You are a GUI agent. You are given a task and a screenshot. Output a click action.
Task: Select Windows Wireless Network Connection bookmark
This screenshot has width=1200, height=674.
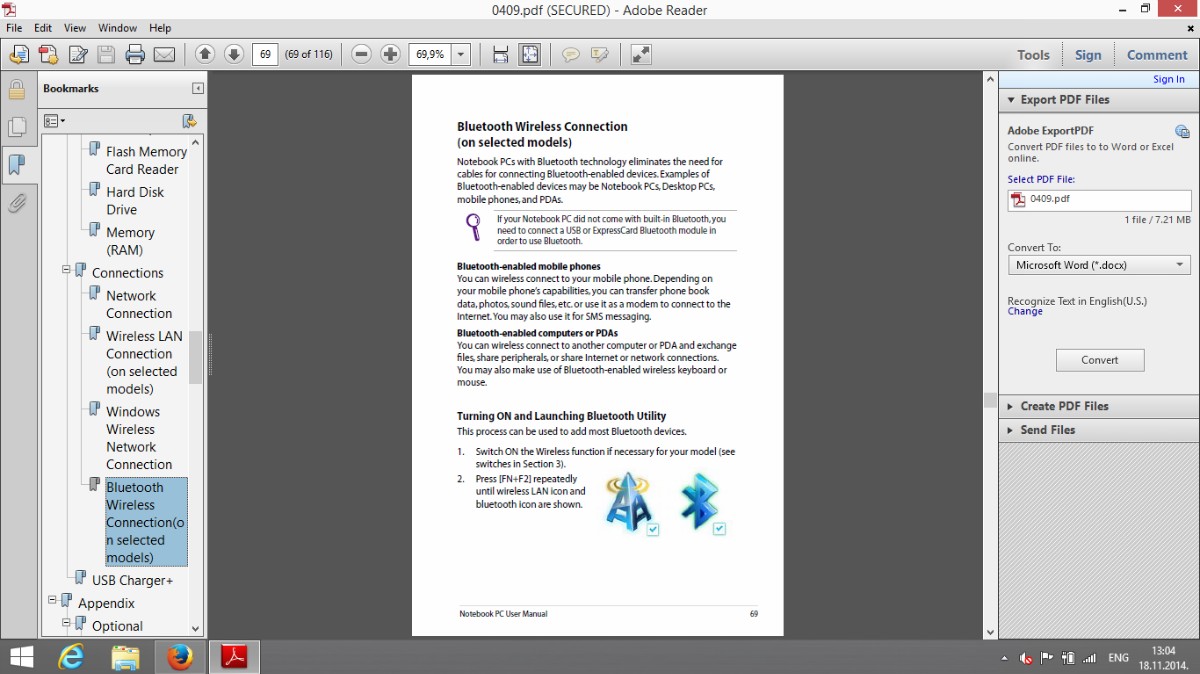point(139,438)
